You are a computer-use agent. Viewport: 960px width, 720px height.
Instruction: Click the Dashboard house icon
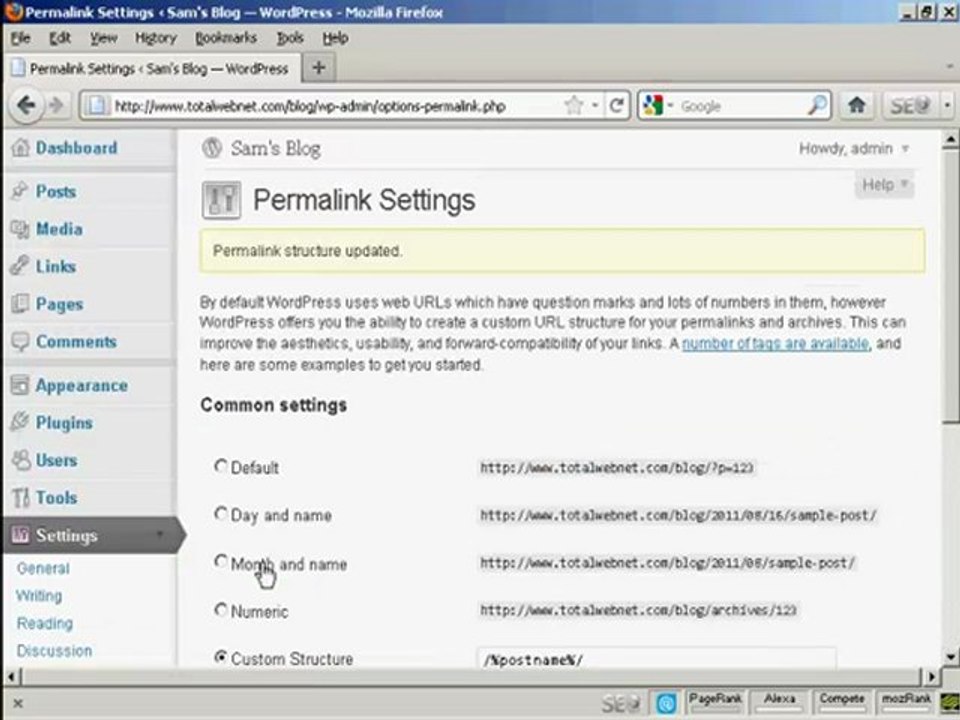pyautogui.click(x=20, y=148)
